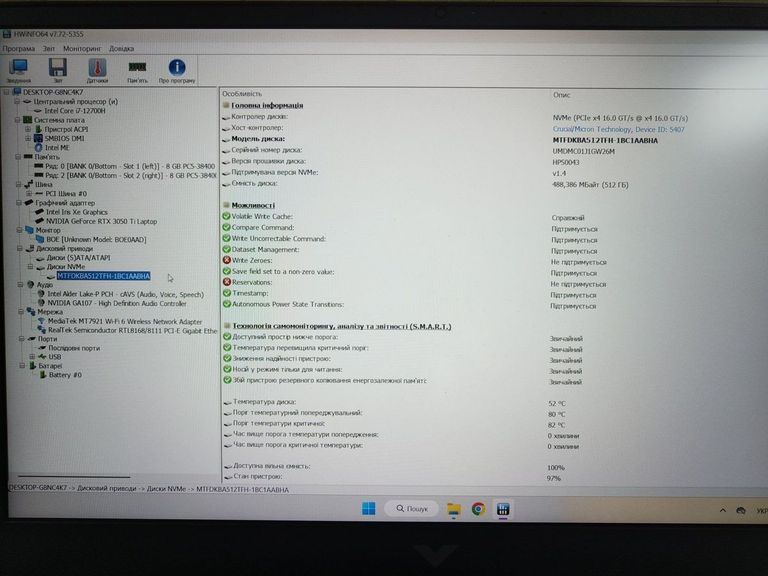
Task: Click the Особливість column header
Action: [x=242, y=94]
